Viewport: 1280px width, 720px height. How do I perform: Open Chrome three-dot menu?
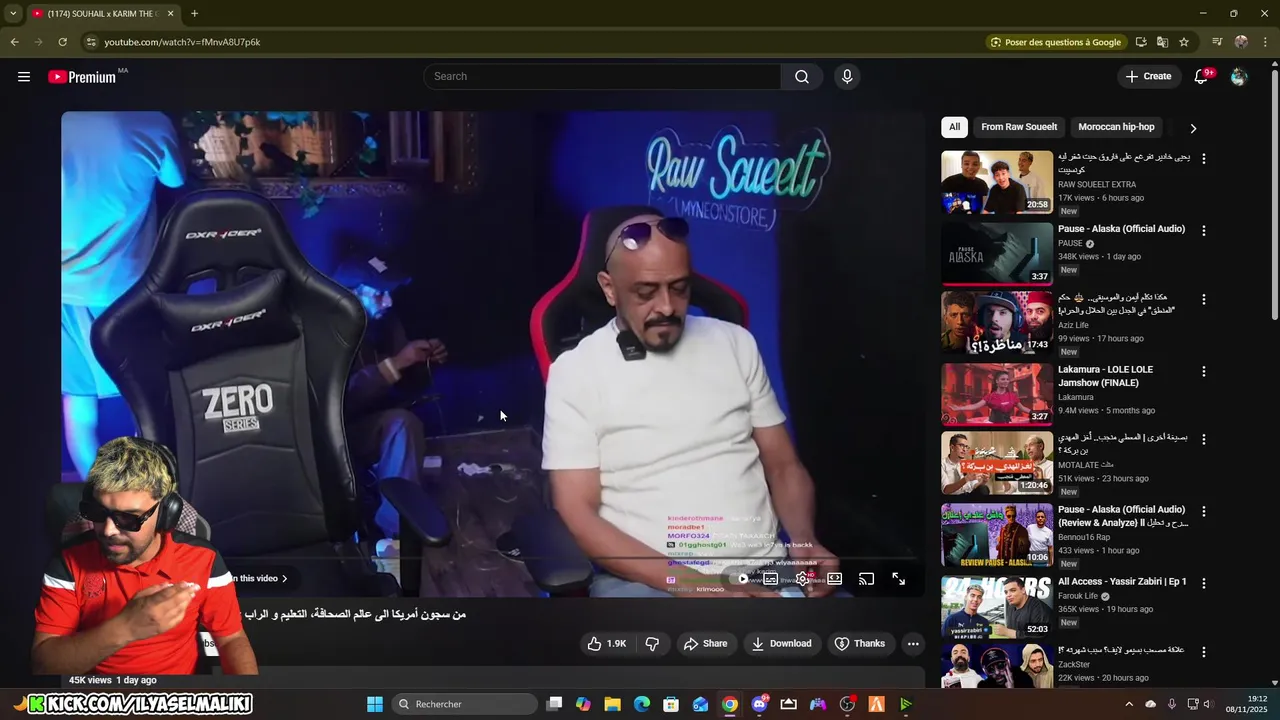pos(1265,42)
